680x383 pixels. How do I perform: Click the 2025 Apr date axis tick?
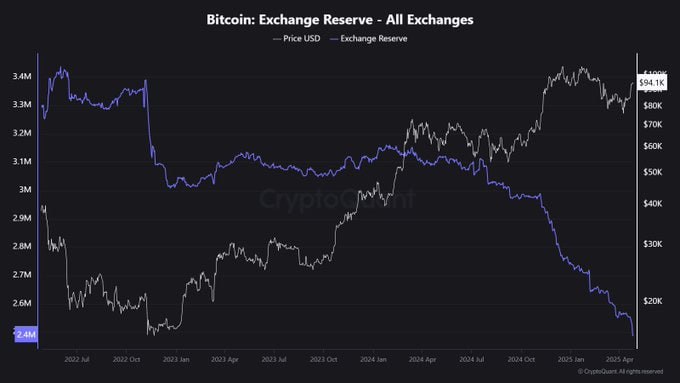pos(620,360)
